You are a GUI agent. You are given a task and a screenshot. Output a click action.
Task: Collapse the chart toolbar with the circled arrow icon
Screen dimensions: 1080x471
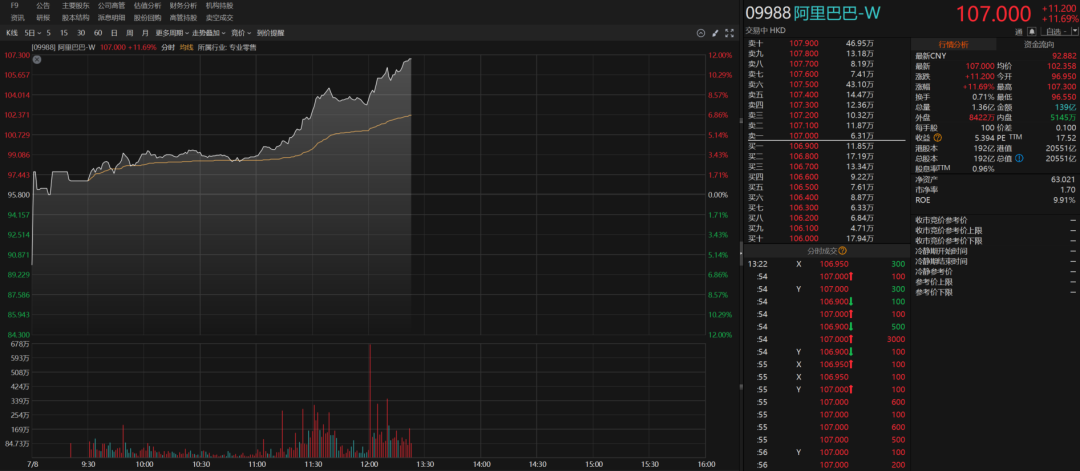701,32
